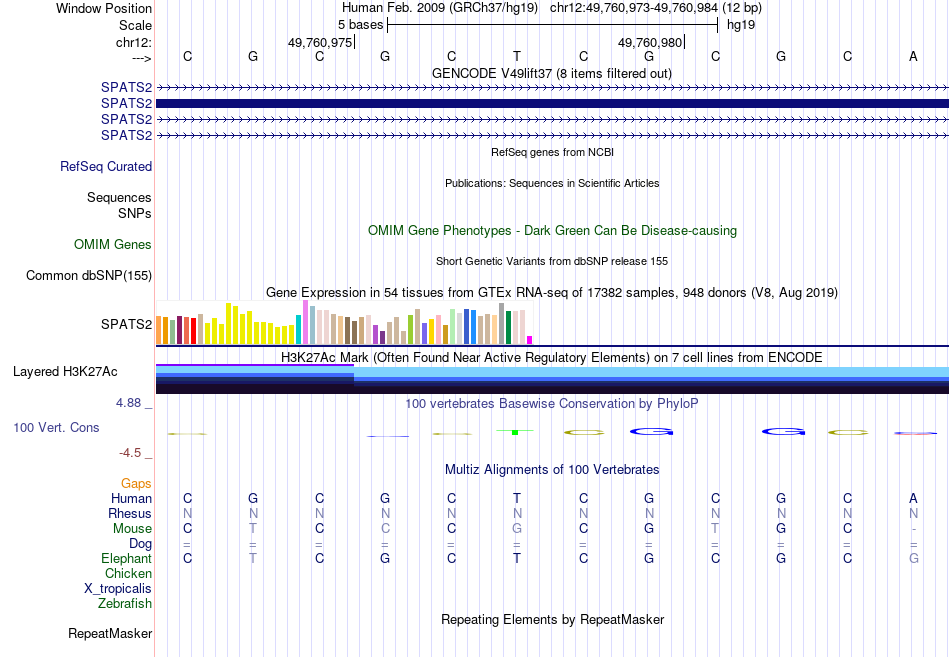The image size is (950, 657).
Task: Click the sequence direction arrow label
Action: (141, 58)
